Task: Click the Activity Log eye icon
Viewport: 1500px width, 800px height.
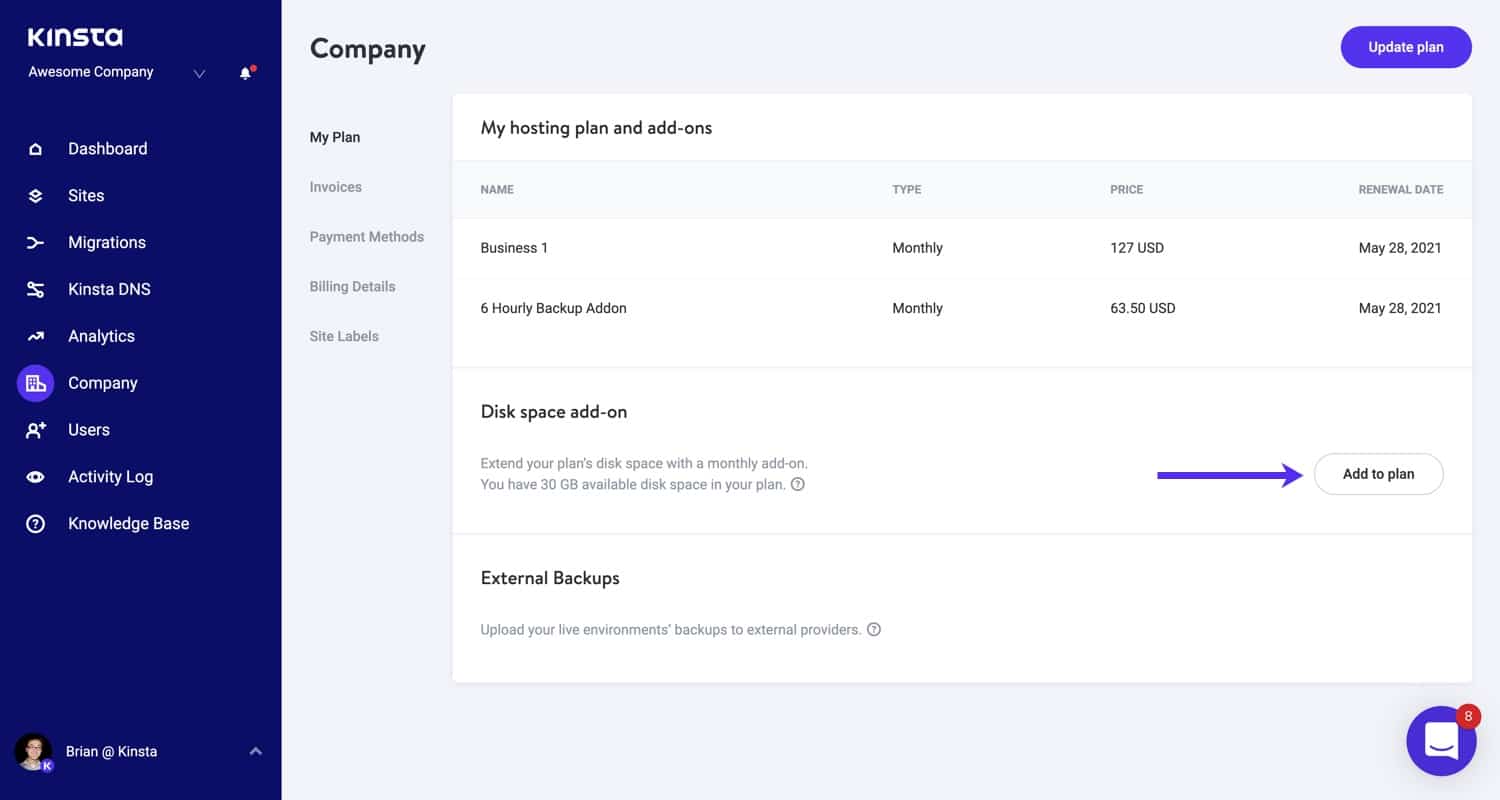Action: point(35,477)
